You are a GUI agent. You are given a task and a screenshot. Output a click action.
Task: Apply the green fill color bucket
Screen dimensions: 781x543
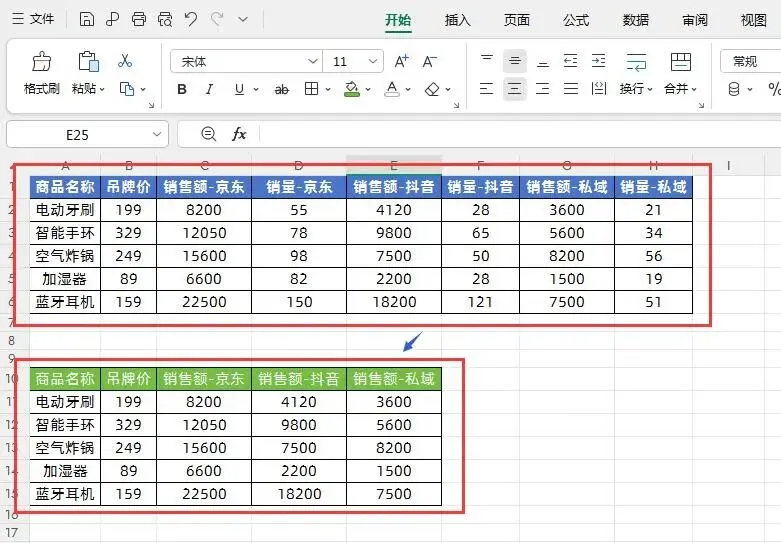pos(352,89)
